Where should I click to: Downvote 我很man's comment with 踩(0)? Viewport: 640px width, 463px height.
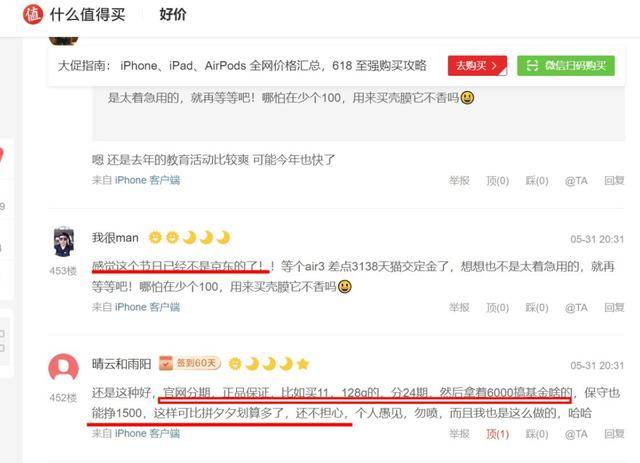coord(537,307)
